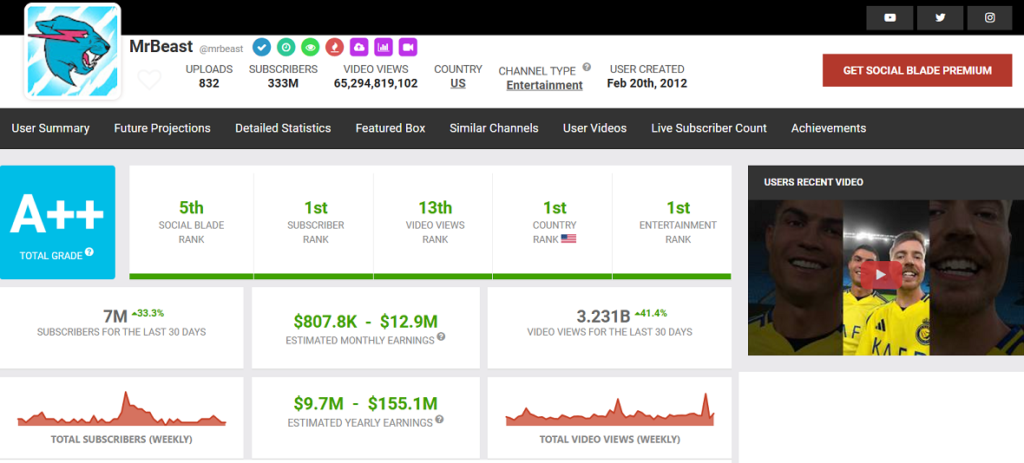Click the A++ total grade tile
Screen dimensions: 1024x463
click(57, 222)
